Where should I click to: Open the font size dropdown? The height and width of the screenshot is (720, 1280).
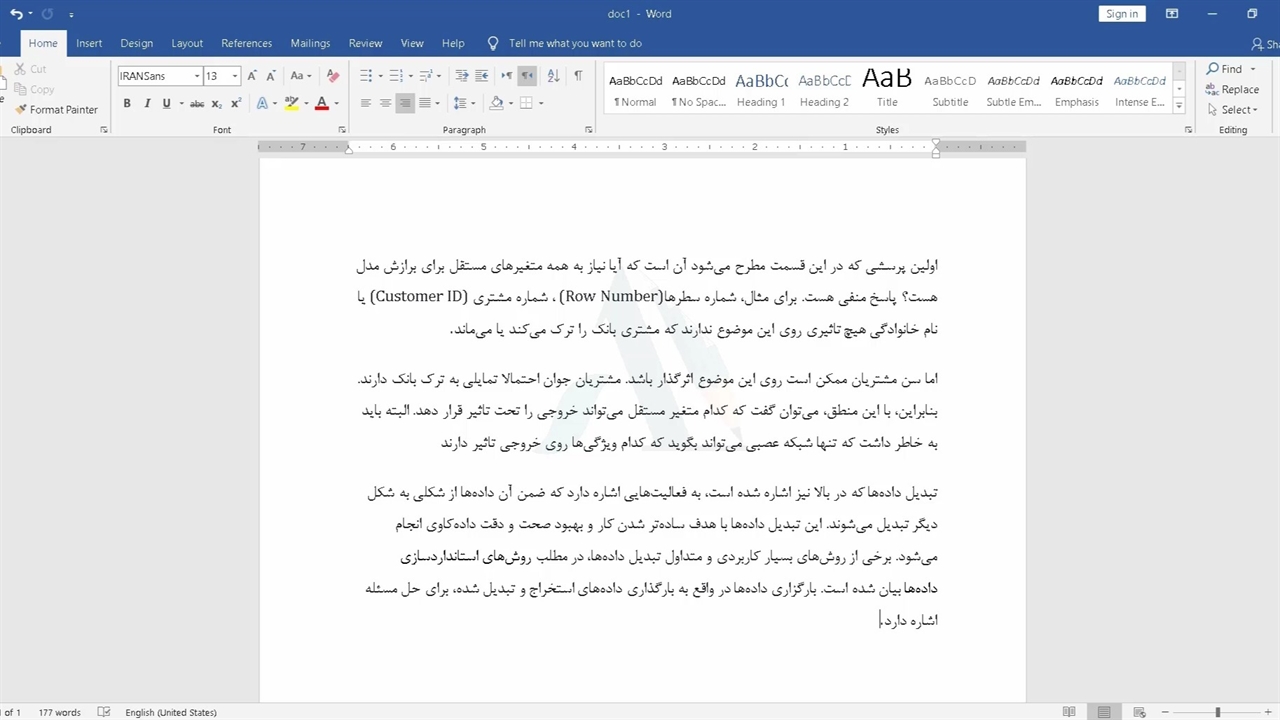click(235, 76)
